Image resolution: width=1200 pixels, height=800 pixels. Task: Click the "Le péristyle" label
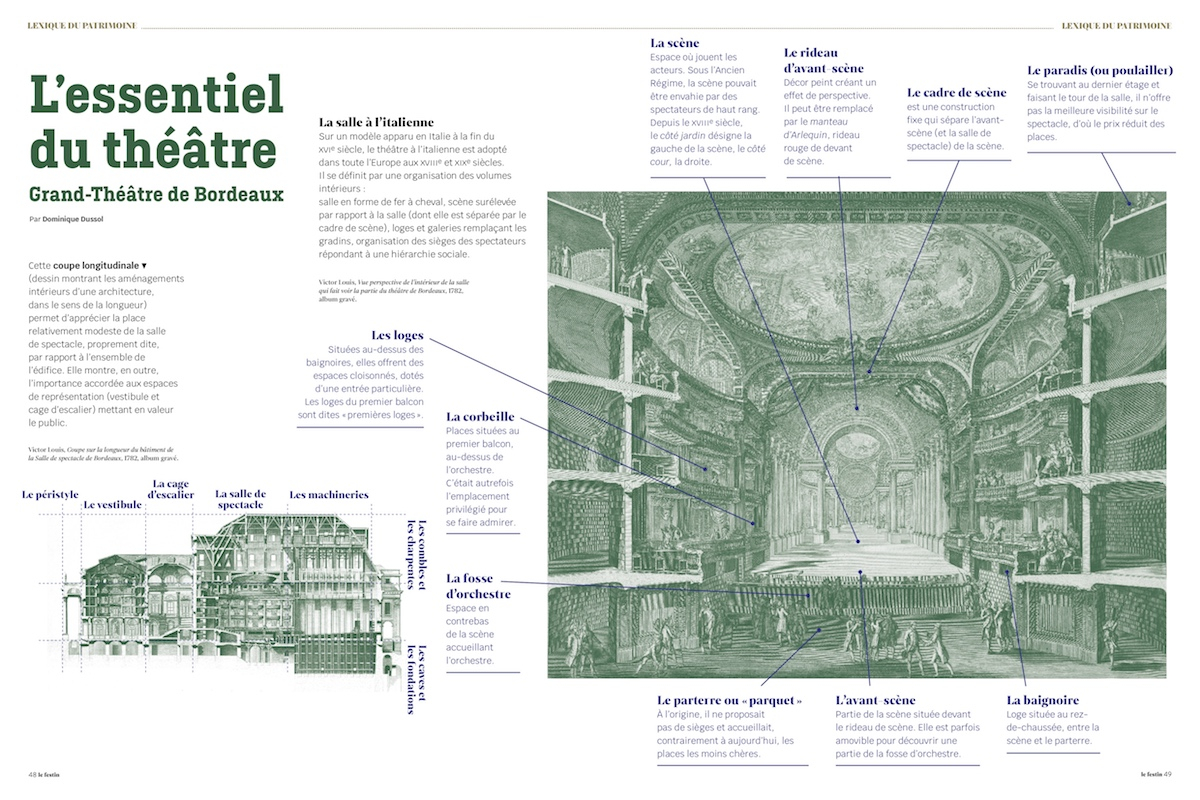point(50,494)
